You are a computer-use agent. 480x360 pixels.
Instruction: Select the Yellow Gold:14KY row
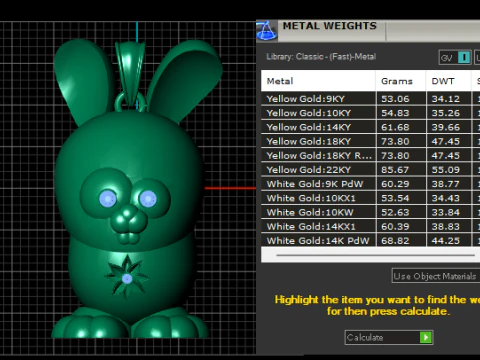click(370, 127)
